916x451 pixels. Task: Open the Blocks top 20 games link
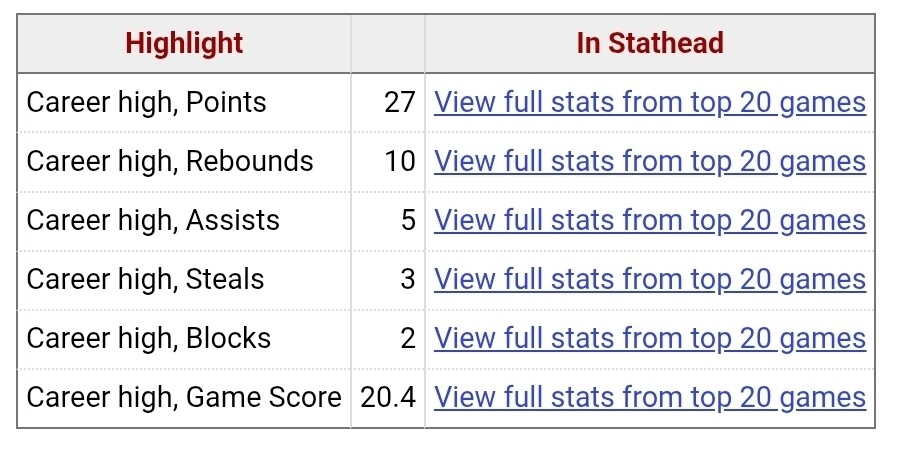click(x=649, y=338)
